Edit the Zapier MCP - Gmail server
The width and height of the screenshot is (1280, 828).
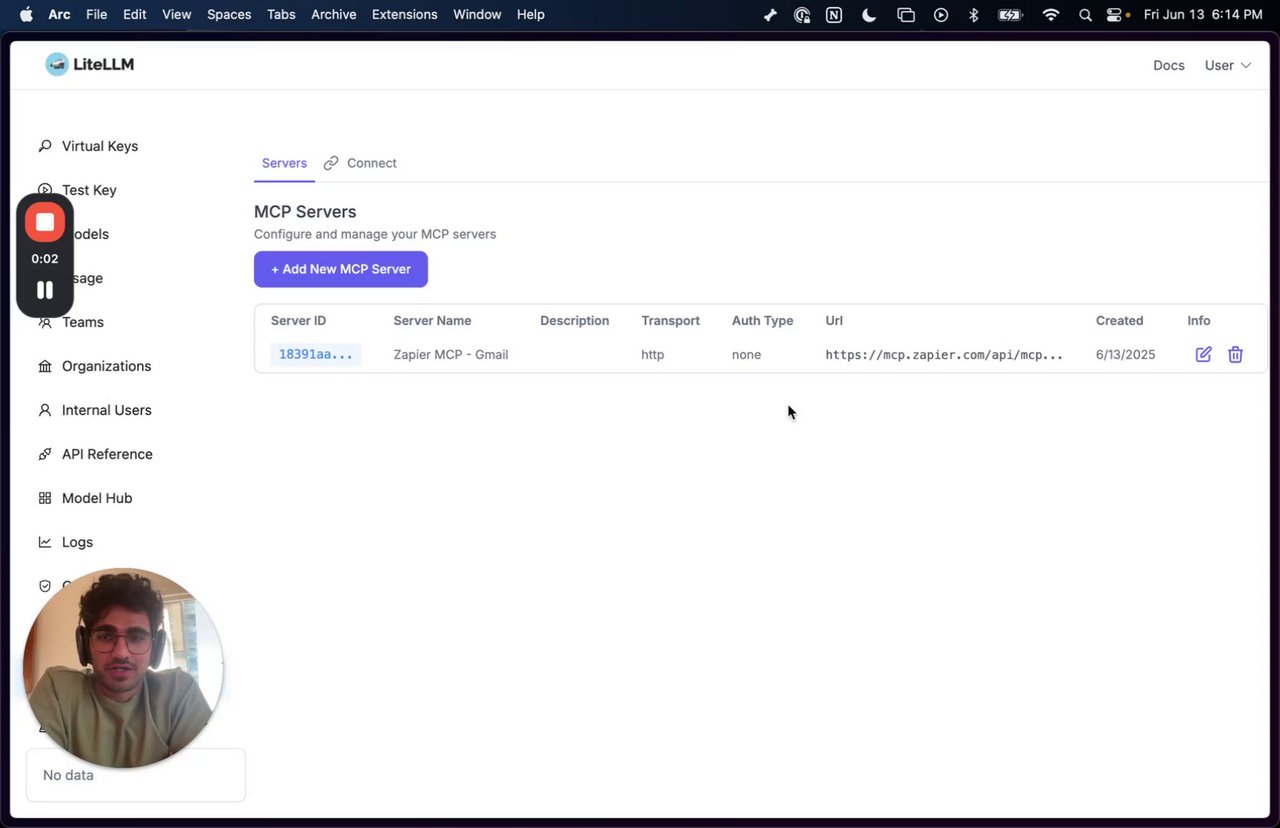[1203, 354]
